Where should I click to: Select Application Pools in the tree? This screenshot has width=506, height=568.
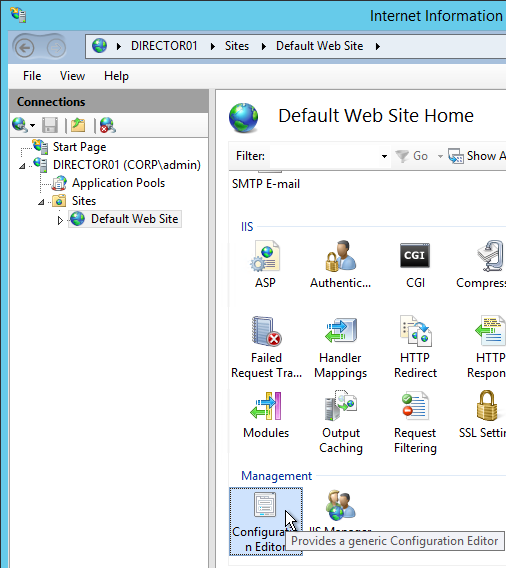point(118,183)
